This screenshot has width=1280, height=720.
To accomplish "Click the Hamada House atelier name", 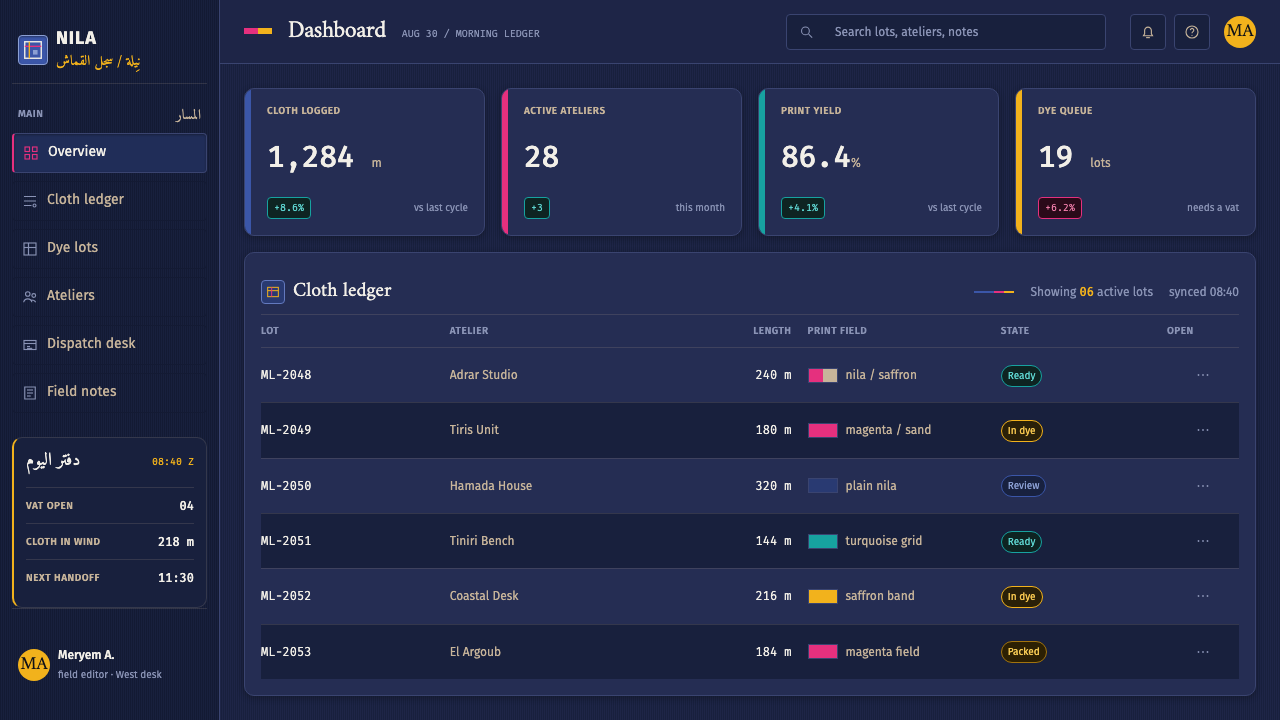I will tap(491, 486).
